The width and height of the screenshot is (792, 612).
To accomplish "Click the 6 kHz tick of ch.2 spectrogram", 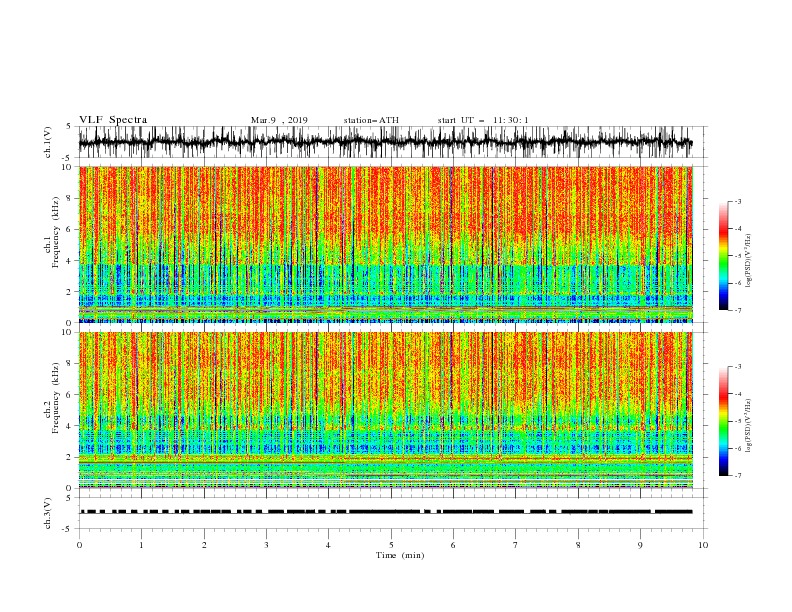I will 69,394.
